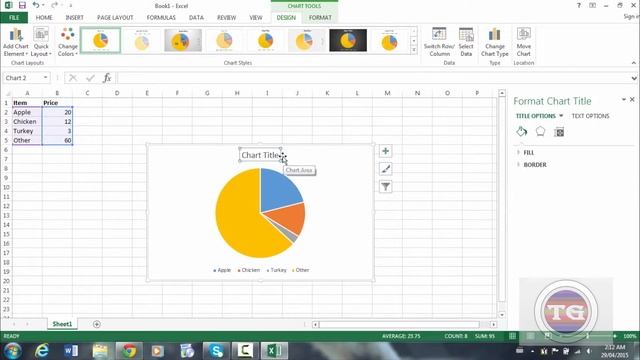Click the Undo arrow
Image resolution: width=640 pixels, height=360 pixels.
click(36, 6)
